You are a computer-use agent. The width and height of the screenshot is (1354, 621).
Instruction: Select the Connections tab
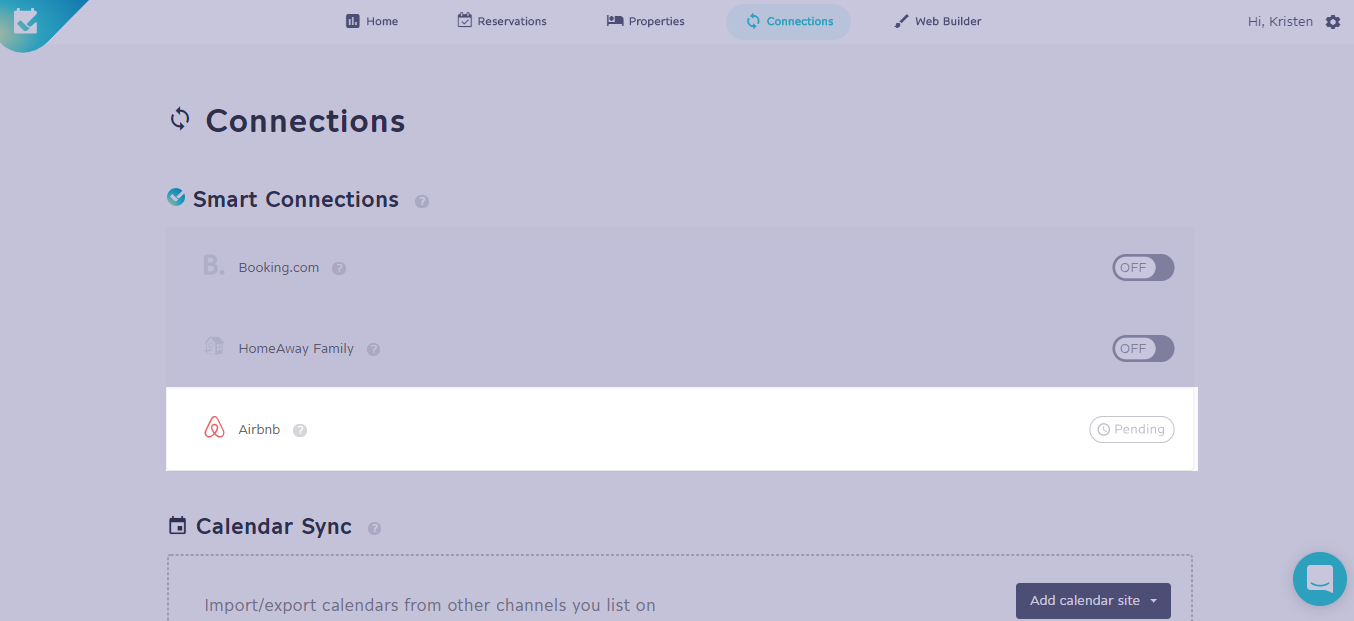(788, 21)
